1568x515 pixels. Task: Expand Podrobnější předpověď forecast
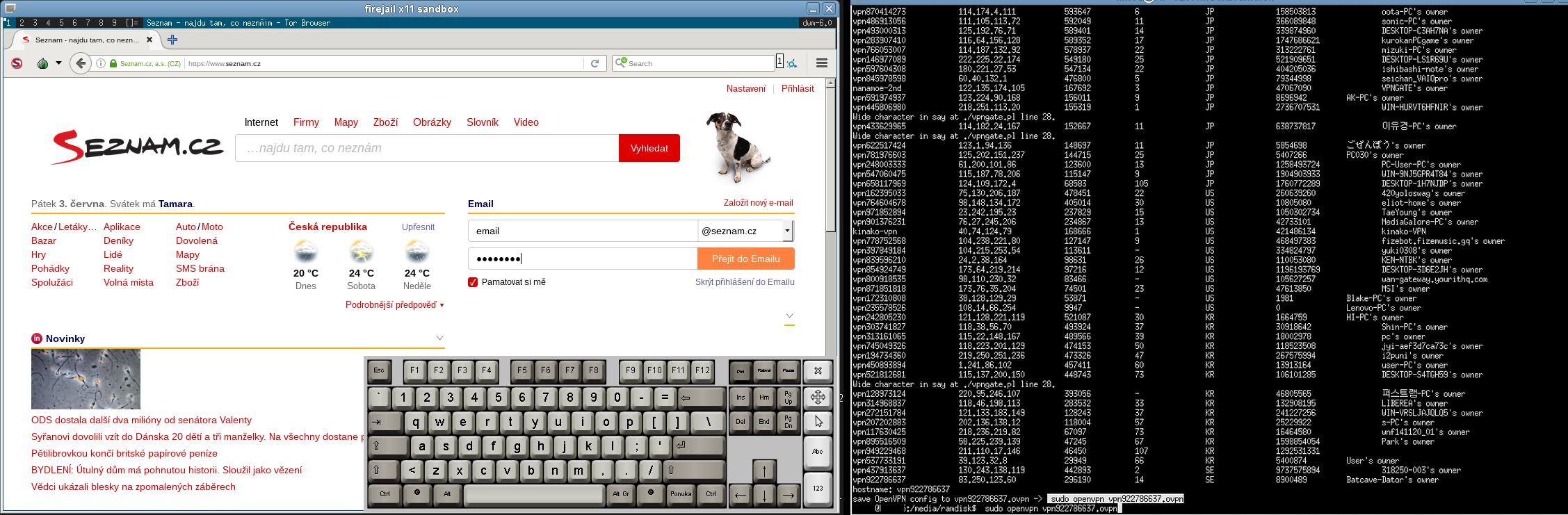coord(394,304)
